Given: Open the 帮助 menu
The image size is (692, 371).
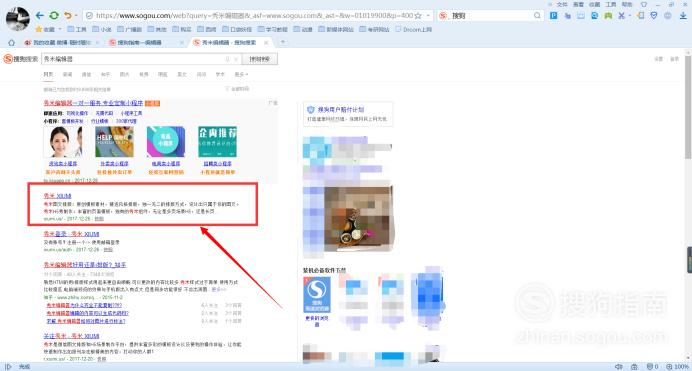Looking at the screenshot, I should [x=627, y=4].
